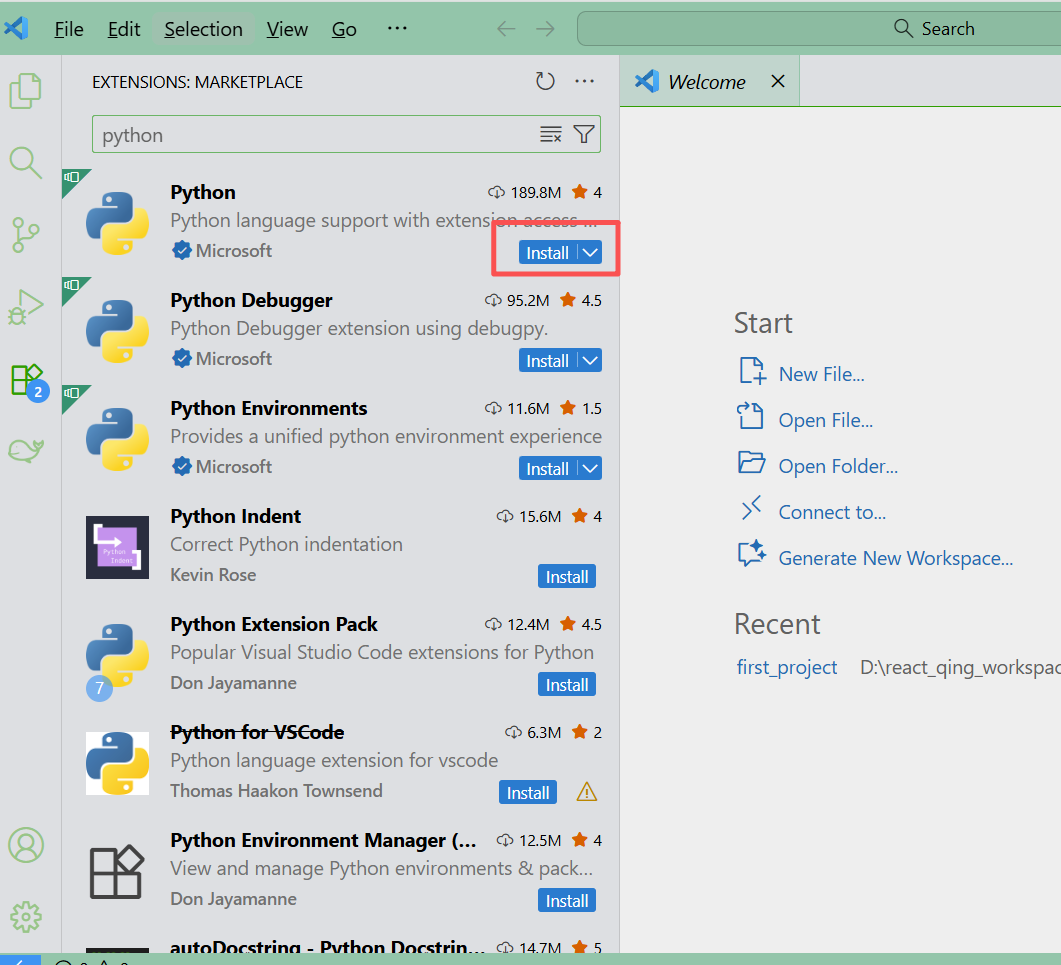Expand Install dropdown arrow for Python Debugger
The width and height of the screenshot is (1061, 965).
(591, 361)
